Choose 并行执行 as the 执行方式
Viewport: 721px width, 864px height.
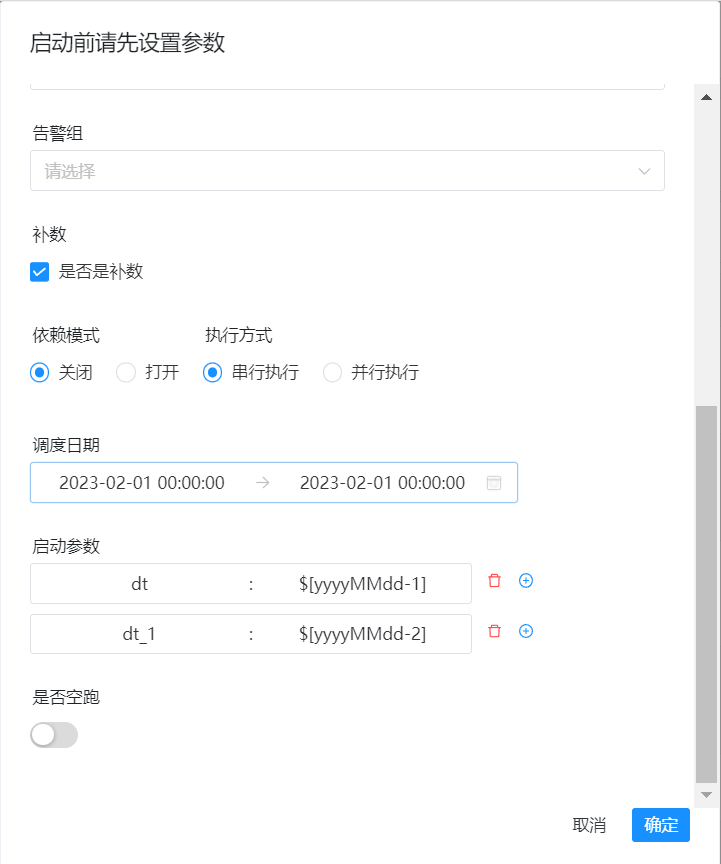[x=332, y=372]
